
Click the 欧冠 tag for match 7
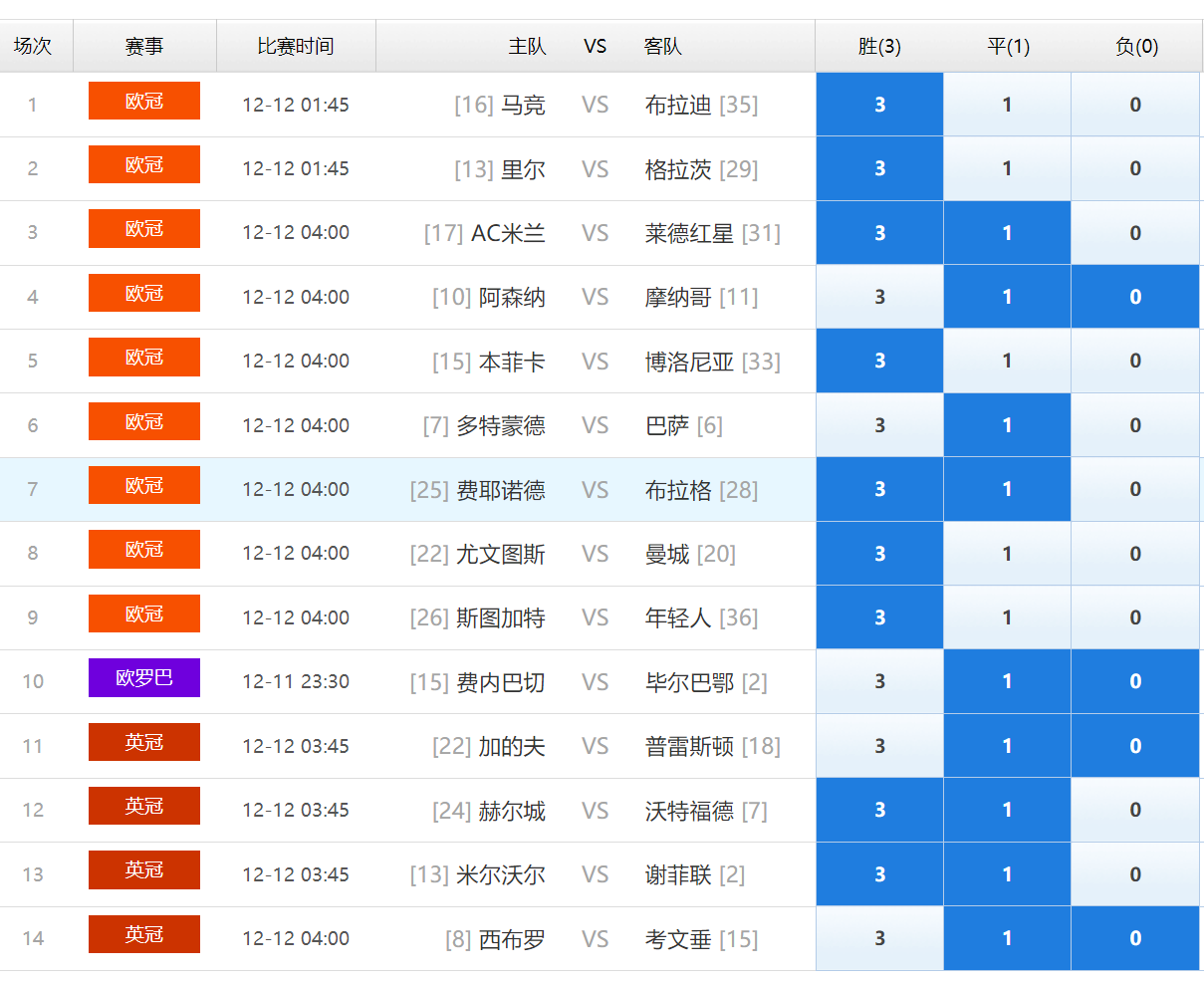144,485
